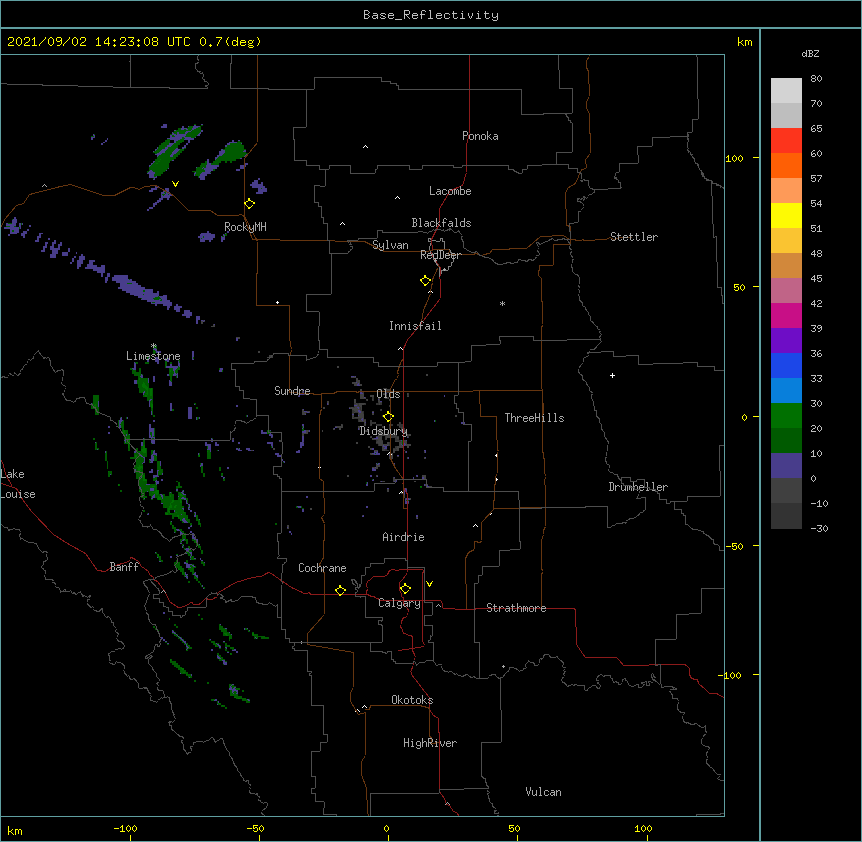
Task: Select the Airdrie label
Action: click(x=404, y=537)
